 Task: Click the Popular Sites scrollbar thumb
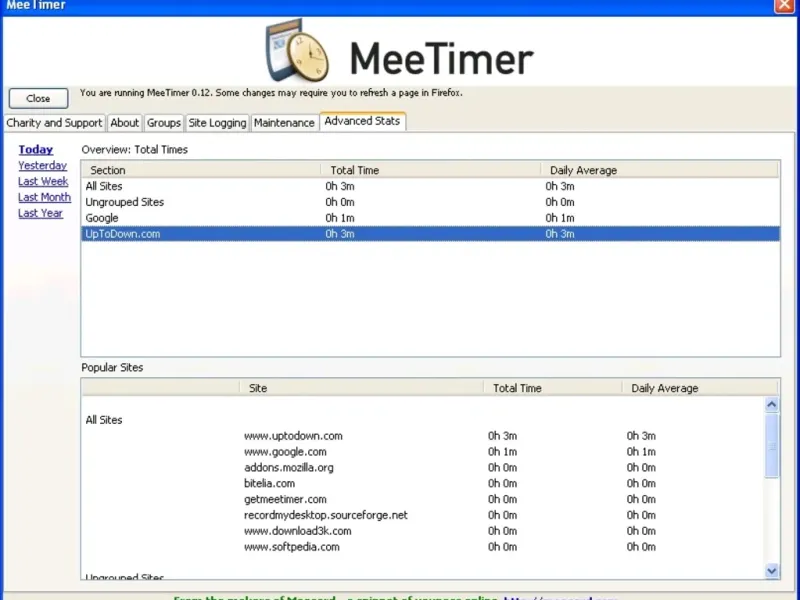pos(771,446)
